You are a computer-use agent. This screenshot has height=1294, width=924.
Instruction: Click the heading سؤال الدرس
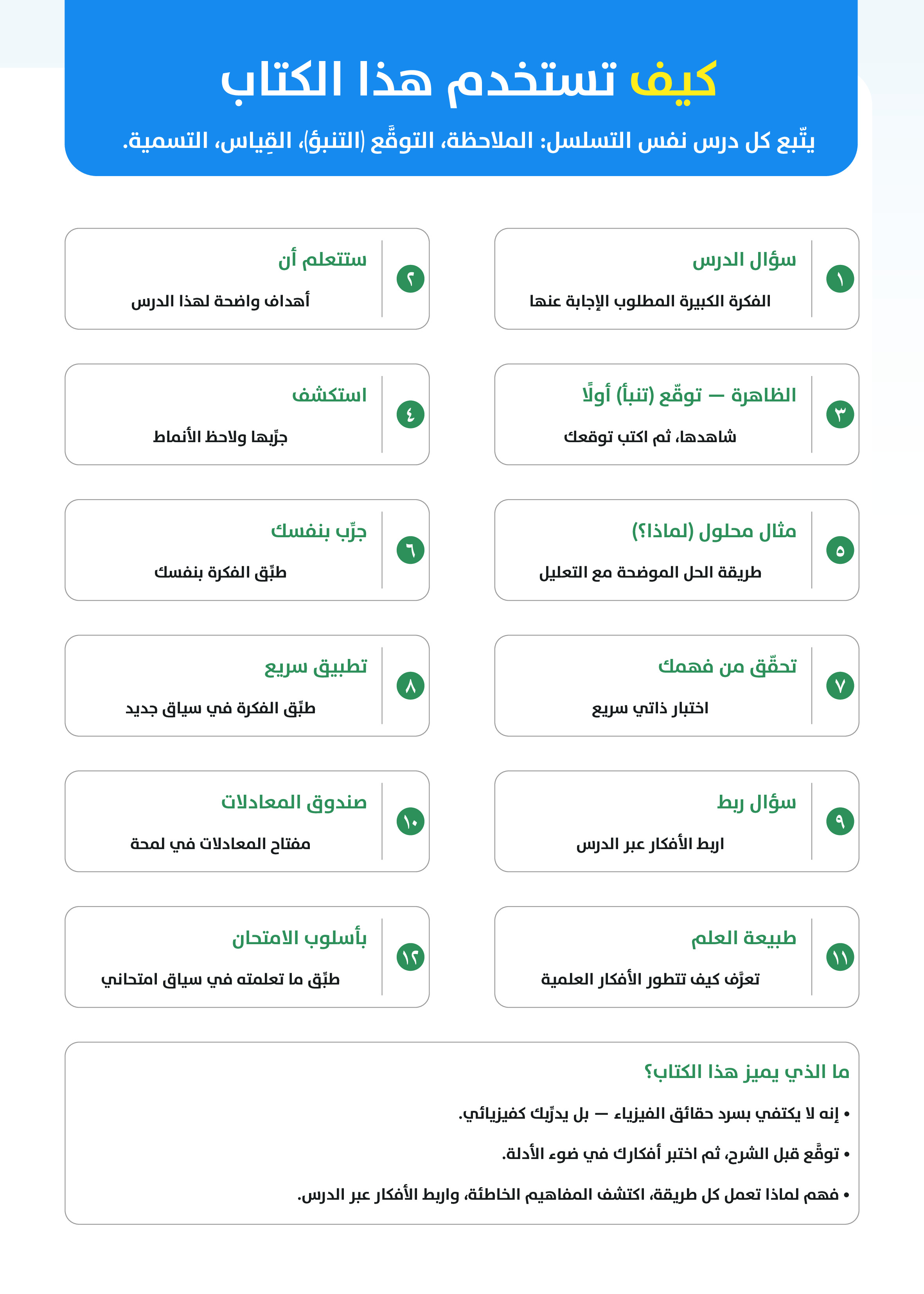point(744,260)
